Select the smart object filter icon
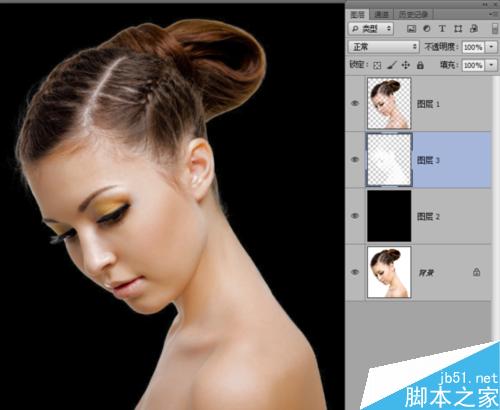Screen dimensions: 500x410 pos(474,29)
